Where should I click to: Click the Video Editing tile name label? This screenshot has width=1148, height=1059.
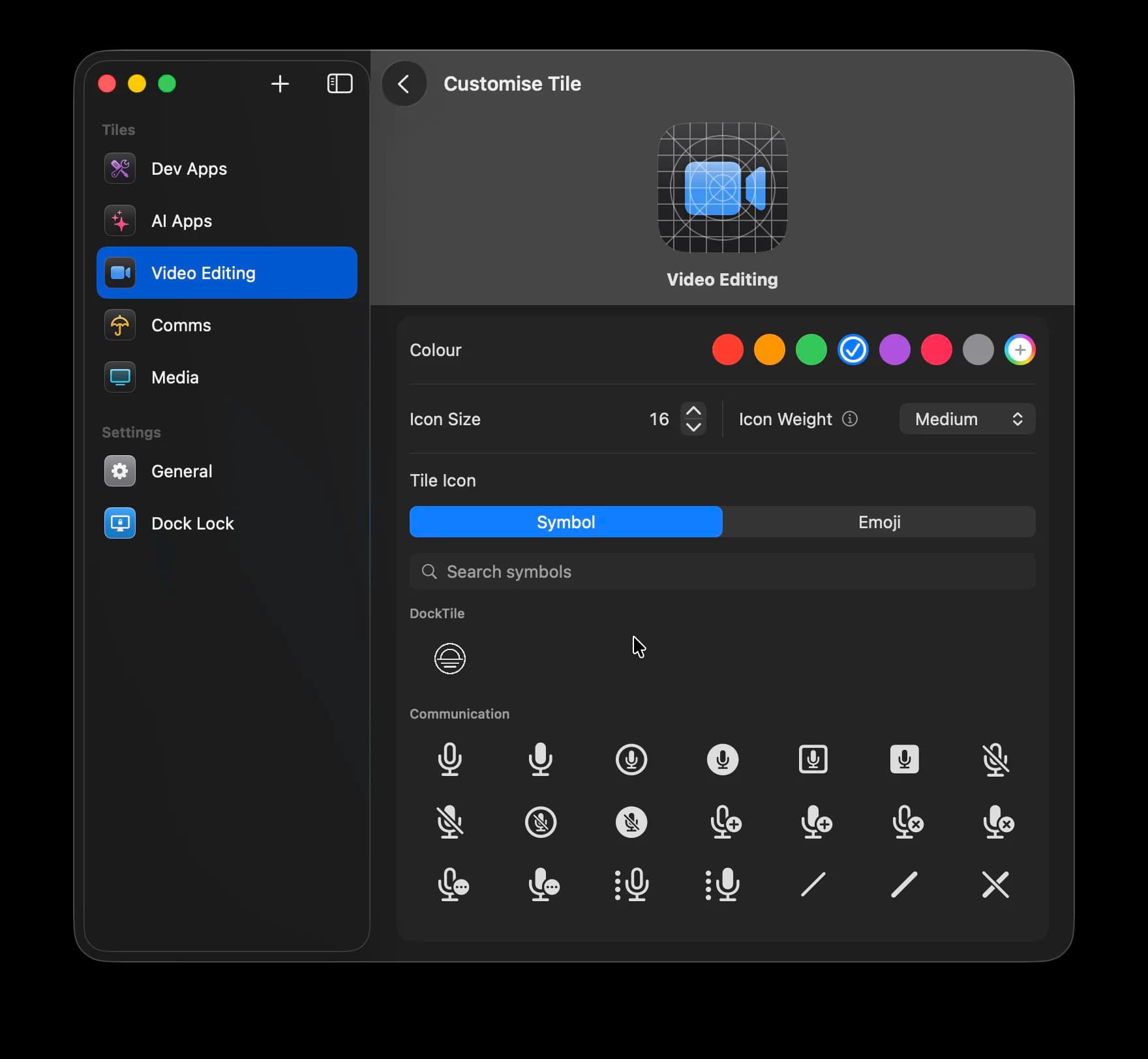coord(723,279)
